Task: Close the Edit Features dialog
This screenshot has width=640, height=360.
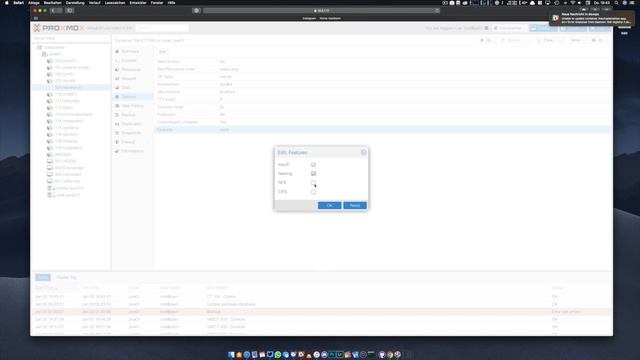Action: tap(364, 152)
